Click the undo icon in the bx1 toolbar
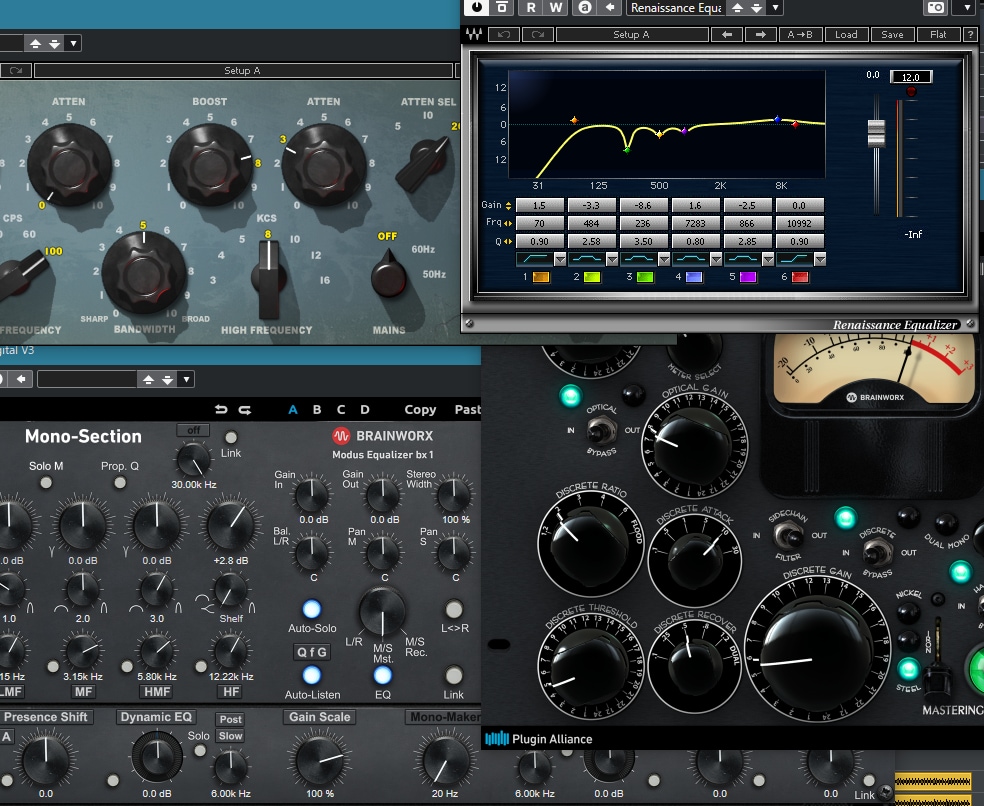The width and height of the screenshot is (984, 806). point(221,409)
